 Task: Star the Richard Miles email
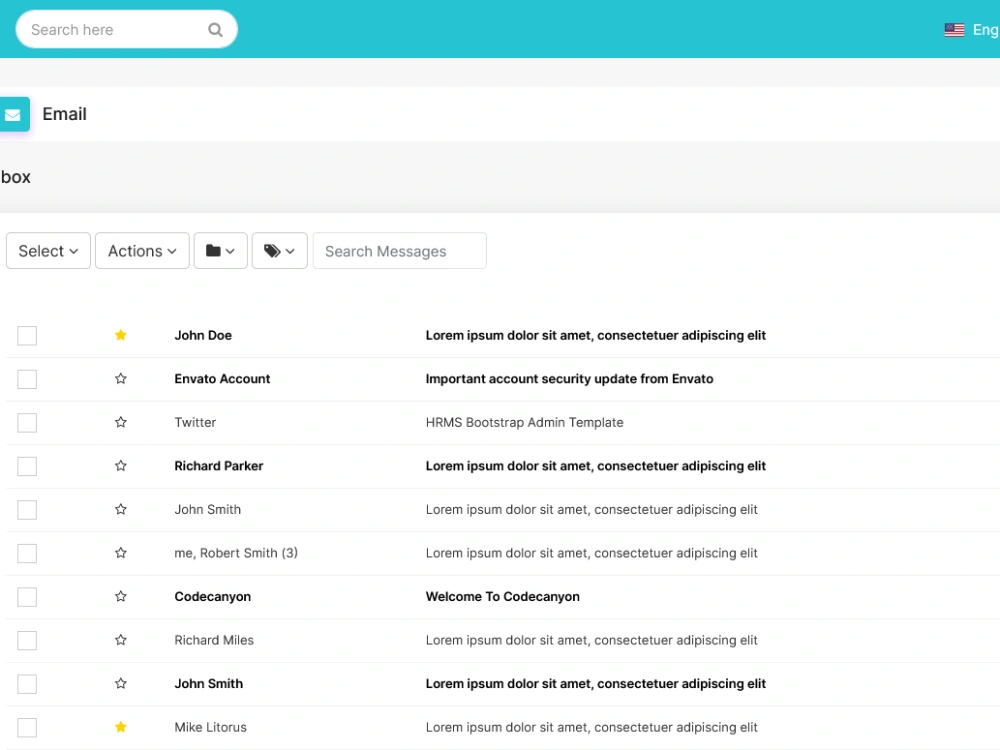point(121,640)
